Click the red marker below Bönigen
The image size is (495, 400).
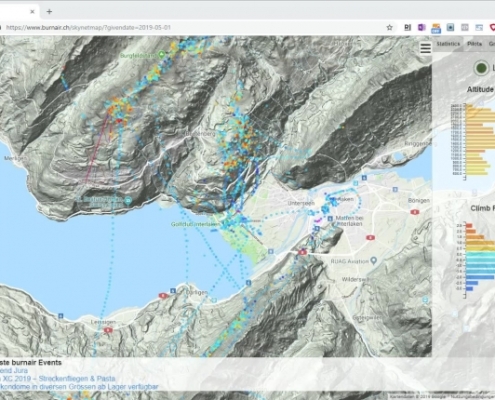pyautogui.click(x=415, y=212)
